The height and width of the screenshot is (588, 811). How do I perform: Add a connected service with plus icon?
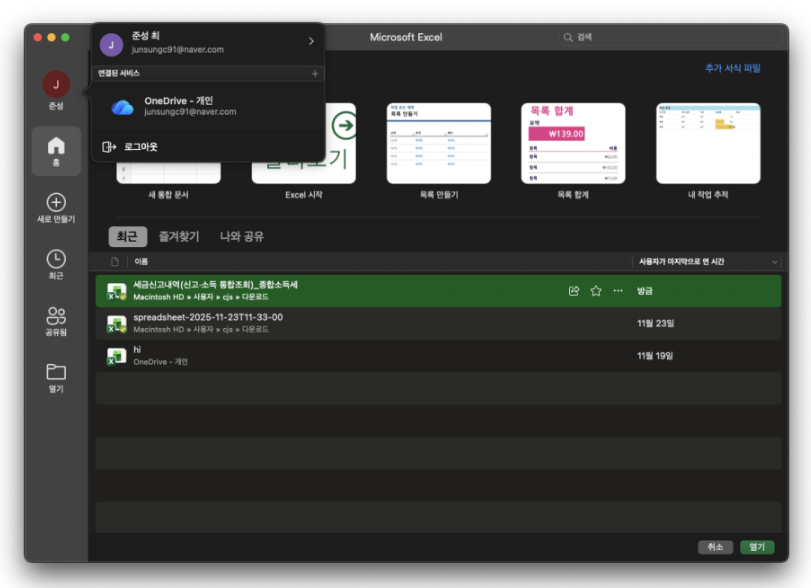pyautogui.click(x=315, y=74)
